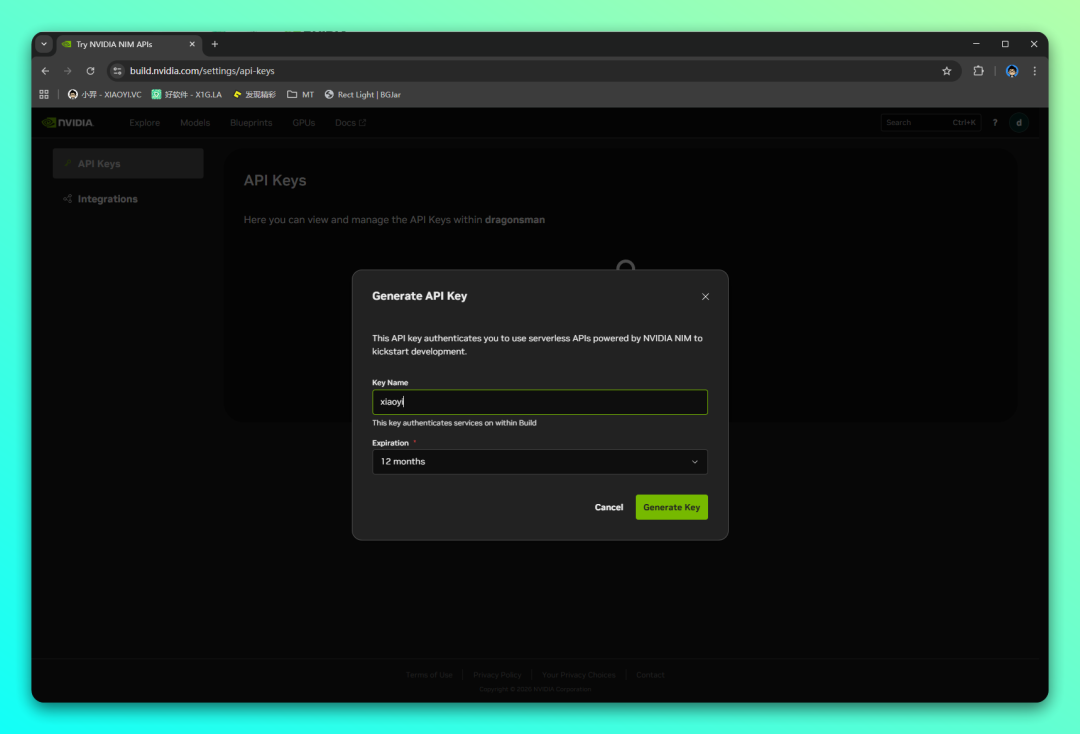Go back to the previous page
The height and width of the screenshot is (734, 1080).
tap(45, 71)
